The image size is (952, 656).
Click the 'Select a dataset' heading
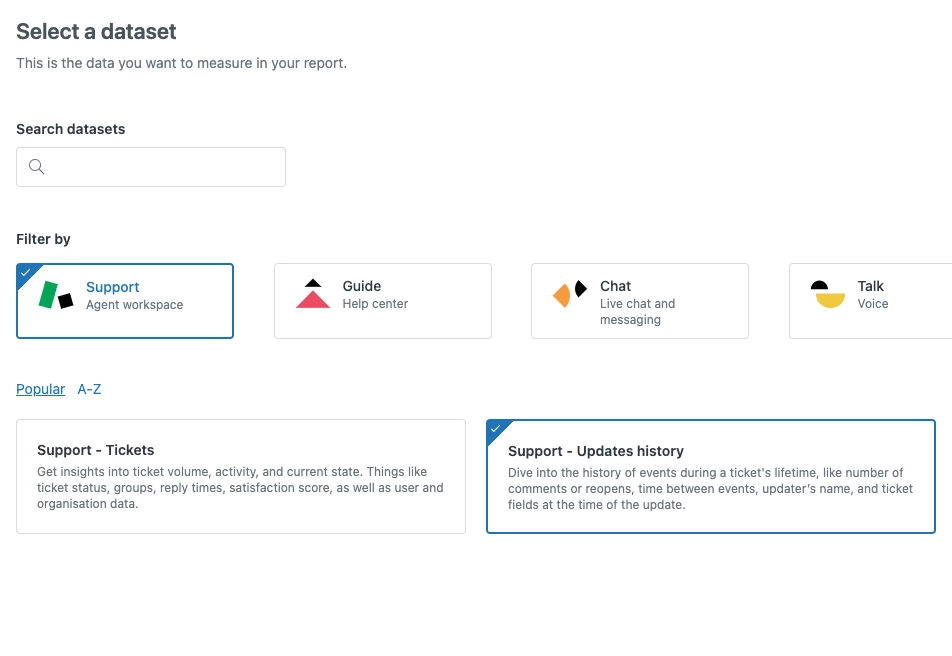(x=96, y=32)
